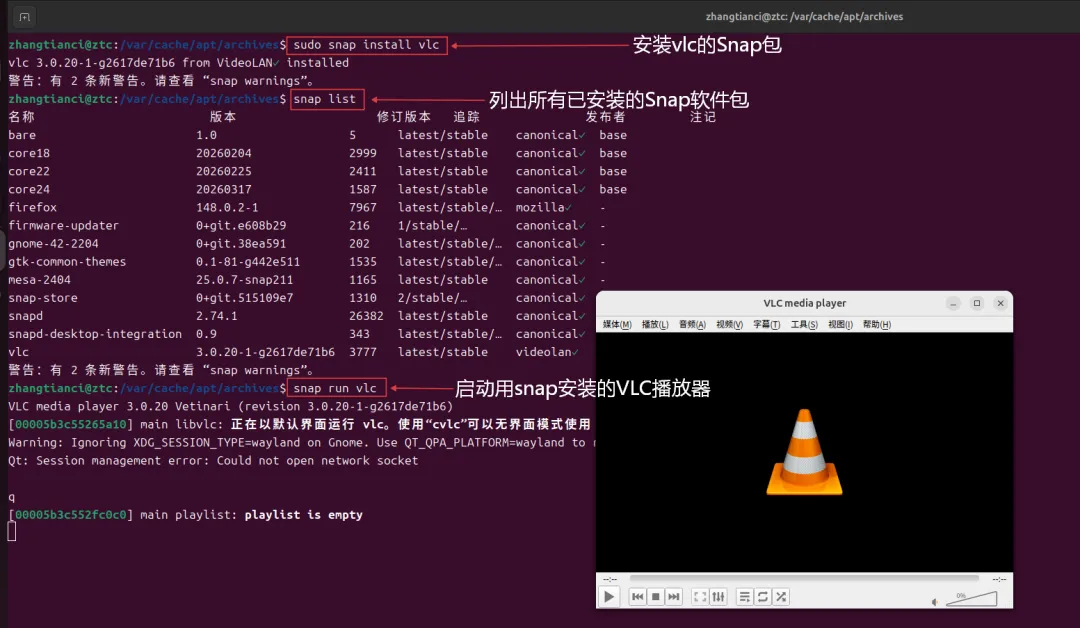The image size is (1080, 628).
Task: Stop playback in VLC player
Action: 656,597
